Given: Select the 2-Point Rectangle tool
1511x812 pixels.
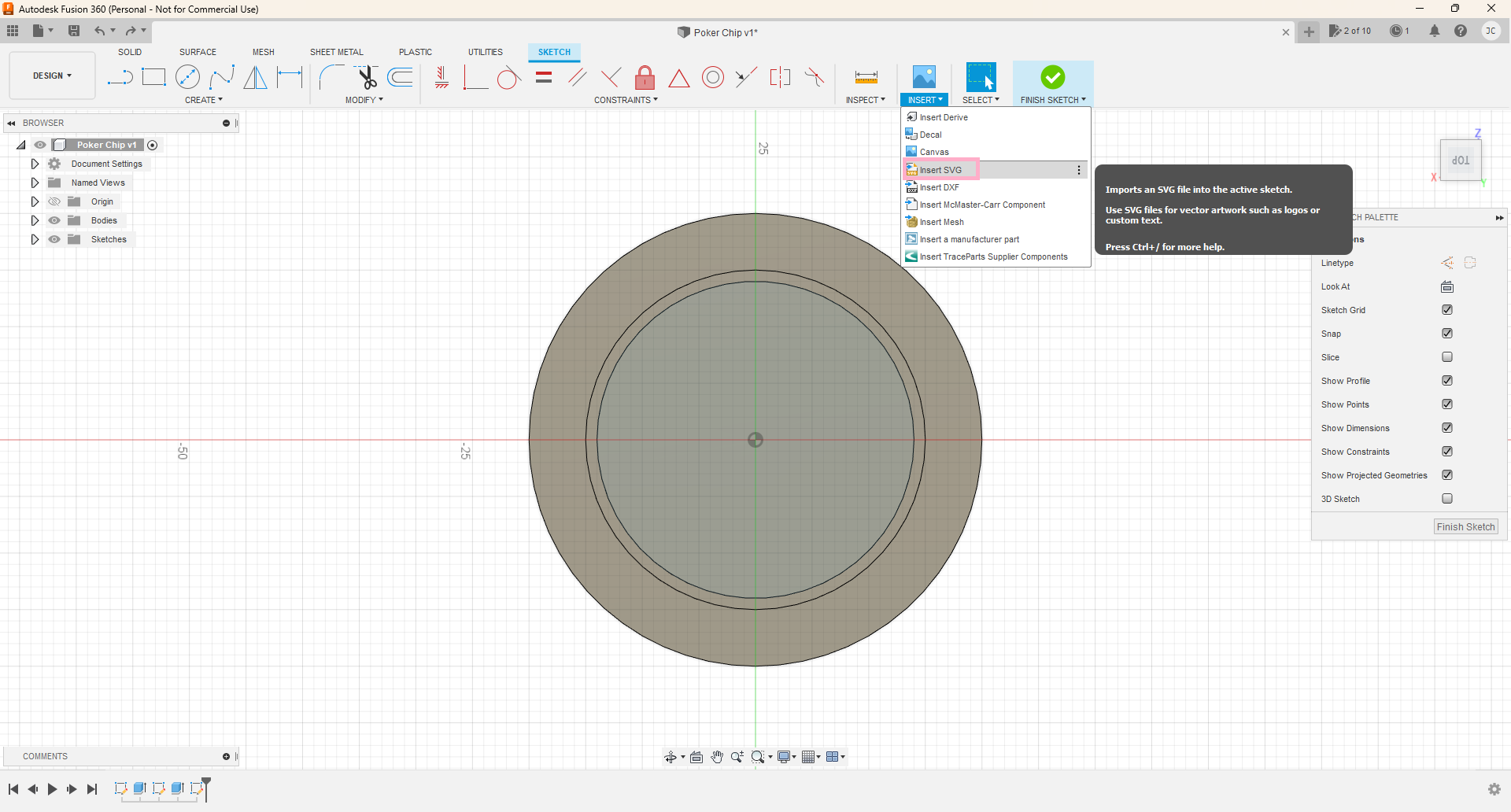Looking at the screenshot, I should (153, 77).
